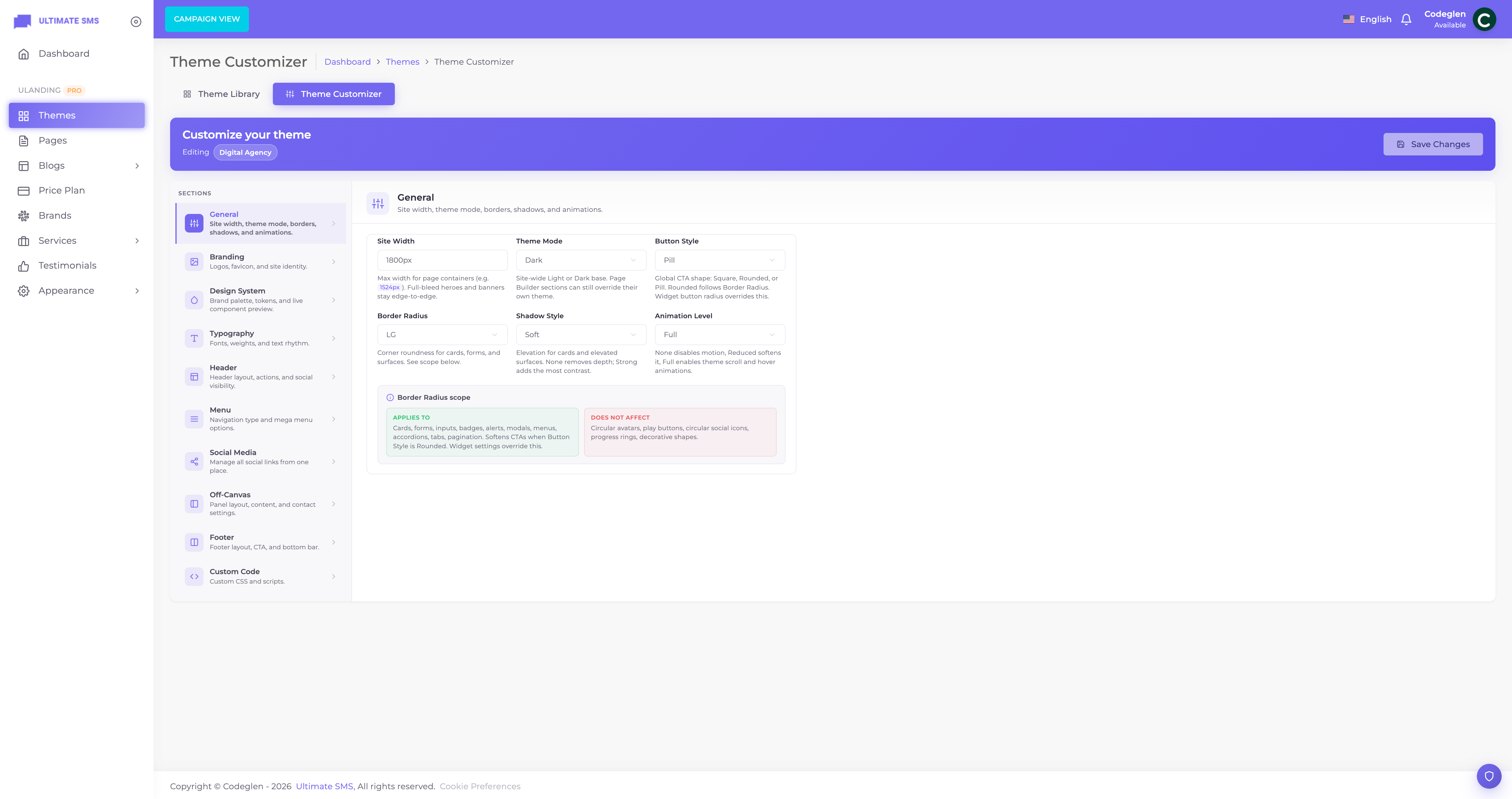
Task: Click the Ultimate SMS logo
Action: tap(56, 21)
